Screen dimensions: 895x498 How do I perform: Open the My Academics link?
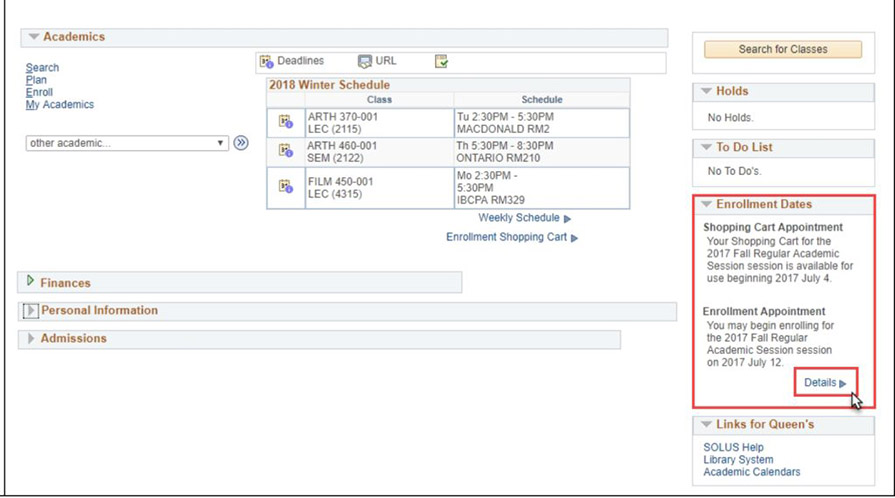click(x=59, y=105)
